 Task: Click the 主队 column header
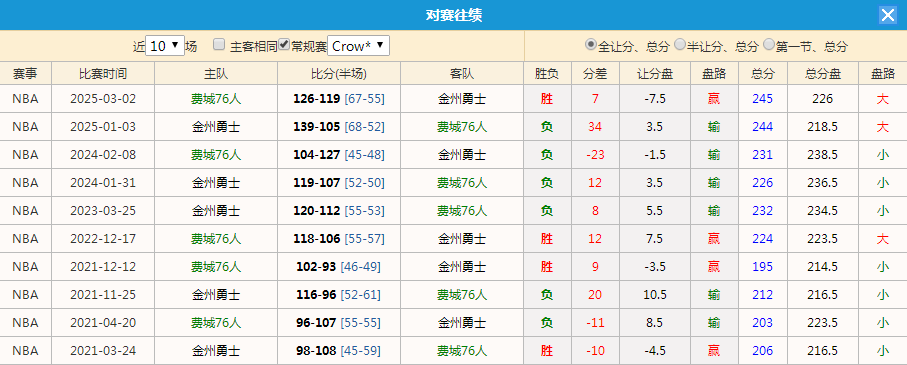[216, 73]
